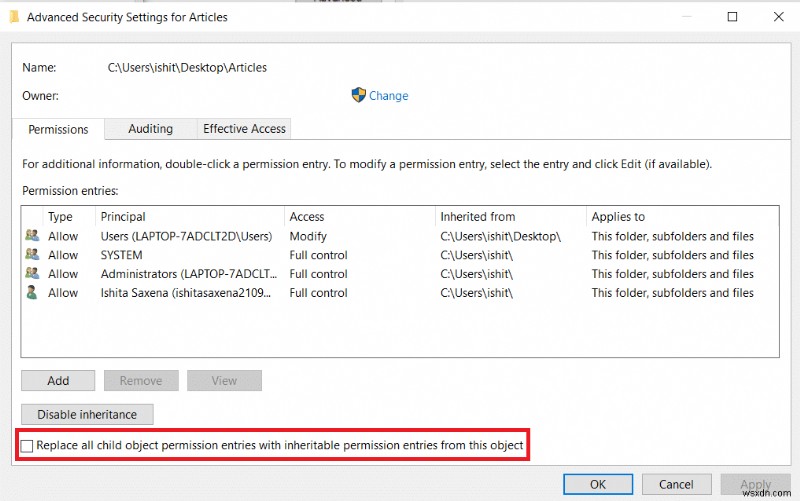This screenshot has width=800, height=501.
Task: Enable Replace all child object permission entries checkbox
Action: tap(27, 445)
